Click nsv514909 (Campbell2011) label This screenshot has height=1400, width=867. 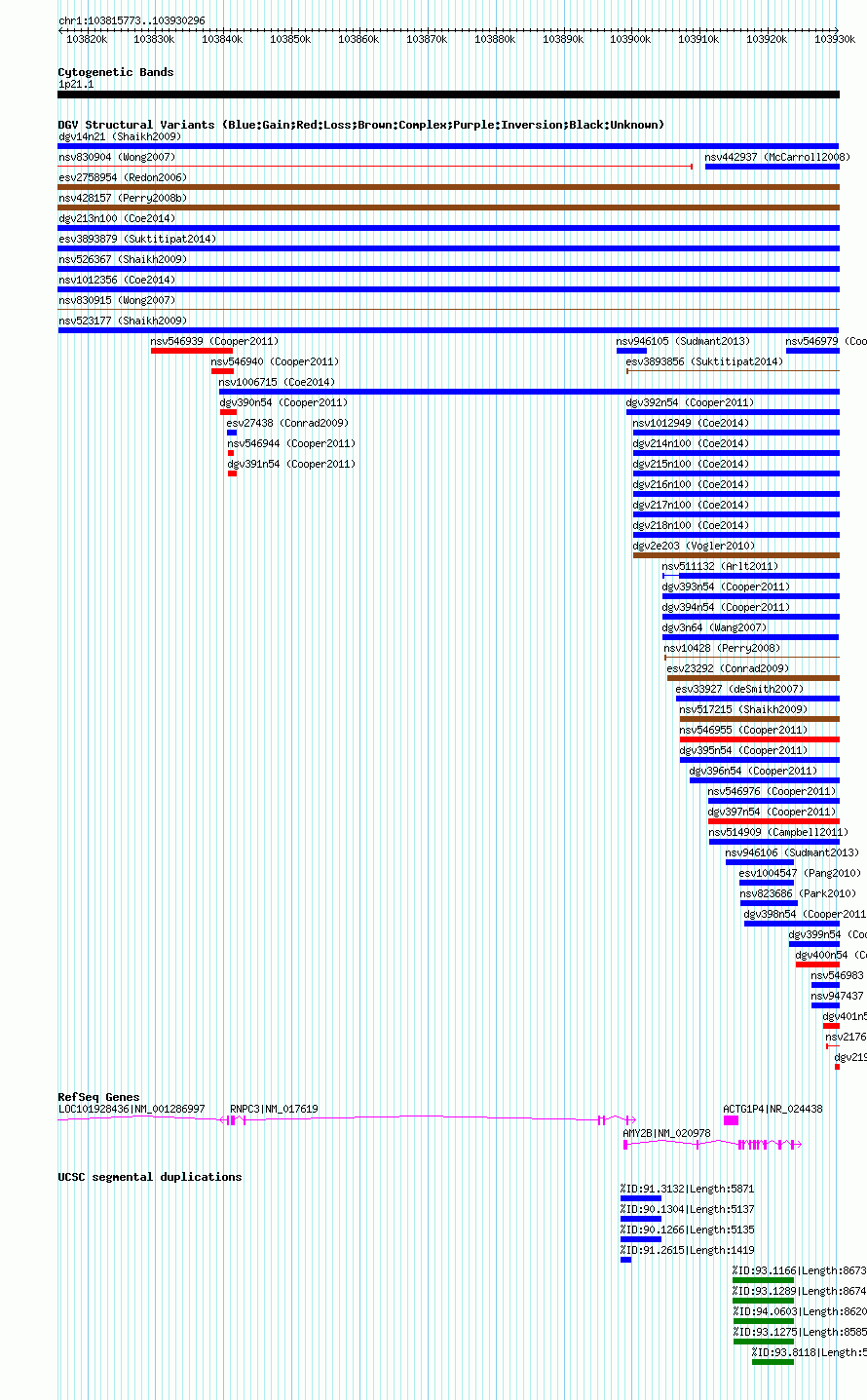(x=779, y=832)
